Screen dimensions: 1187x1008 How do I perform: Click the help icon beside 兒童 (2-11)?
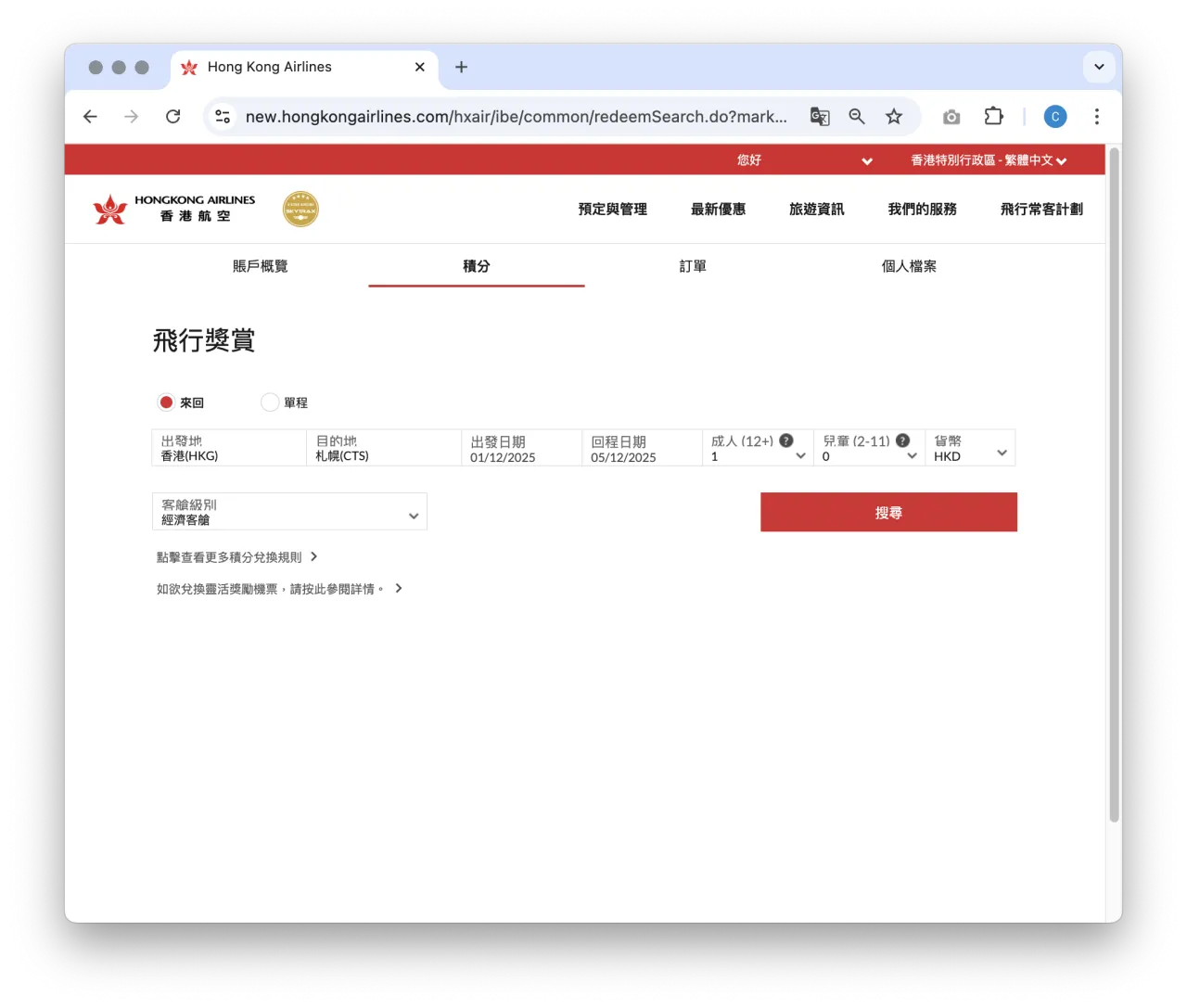902,440
